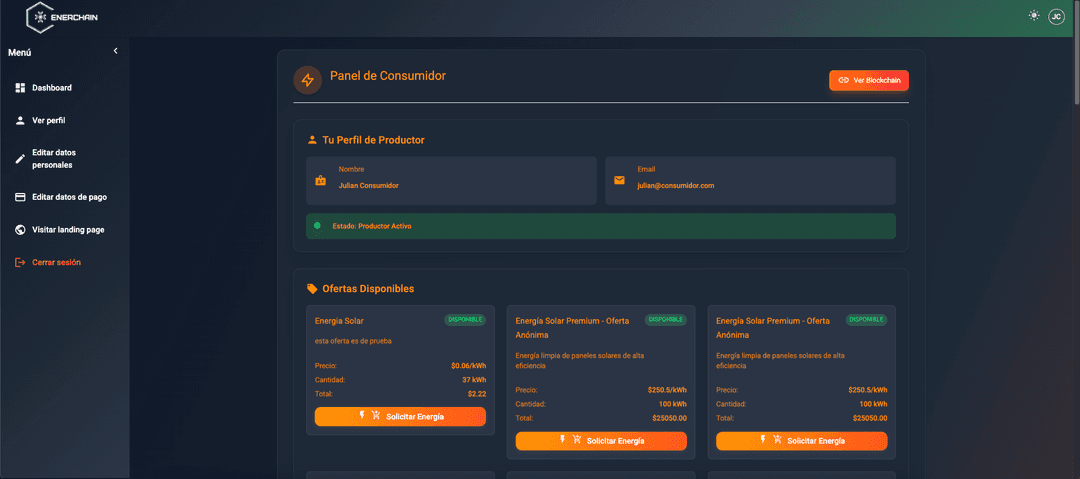Viewport: 1080px width, 479px height.
Task: Click the Ofertas Disponibles heading
Action: pyautogui.click(x=368, y=289)
